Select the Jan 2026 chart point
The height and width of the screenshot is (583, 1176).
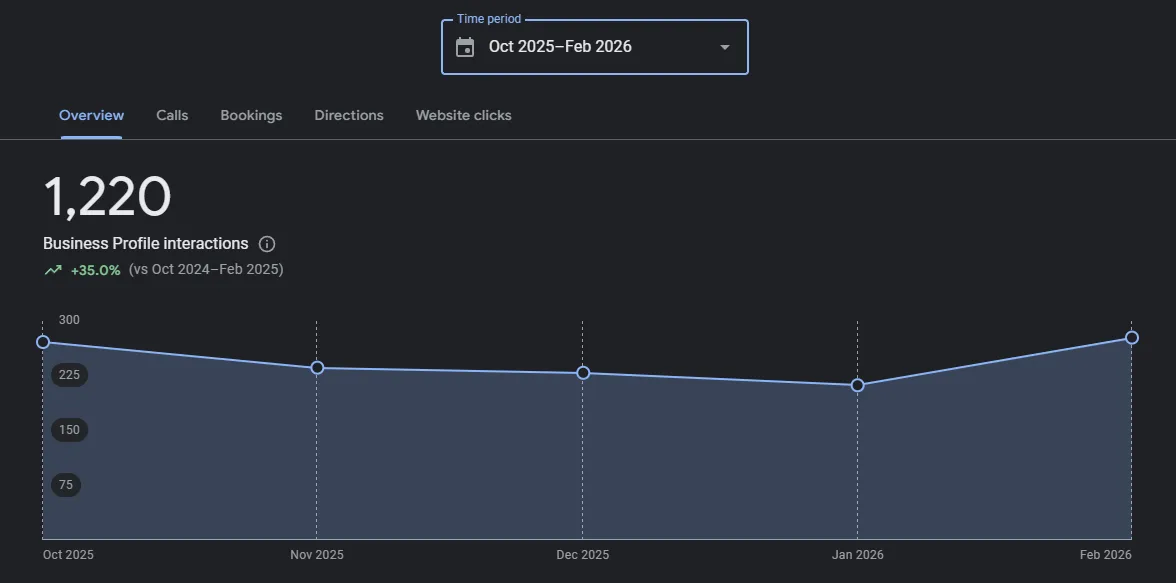(858, 385)
